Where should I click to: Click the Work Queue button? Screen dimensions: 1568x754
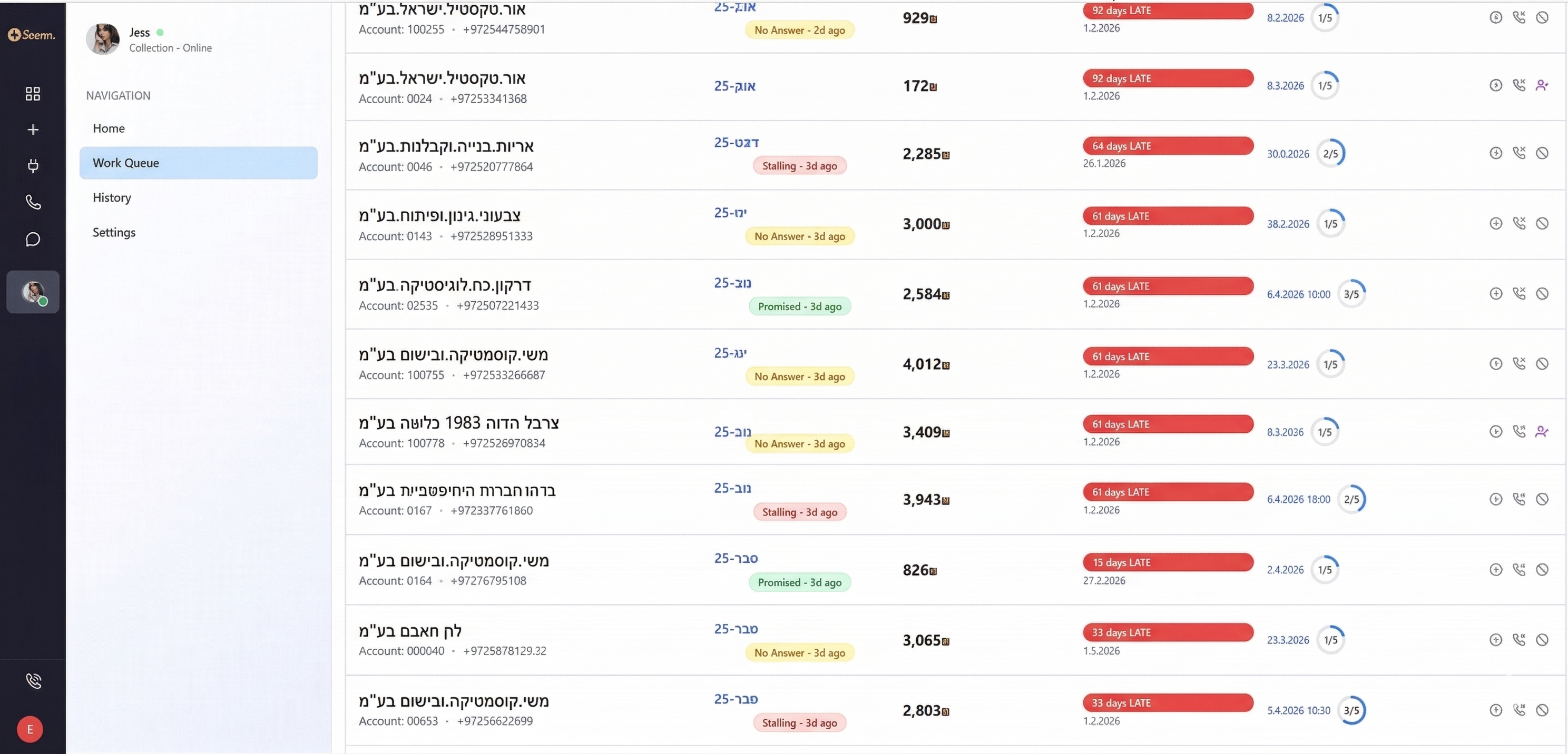pos(125,162)
